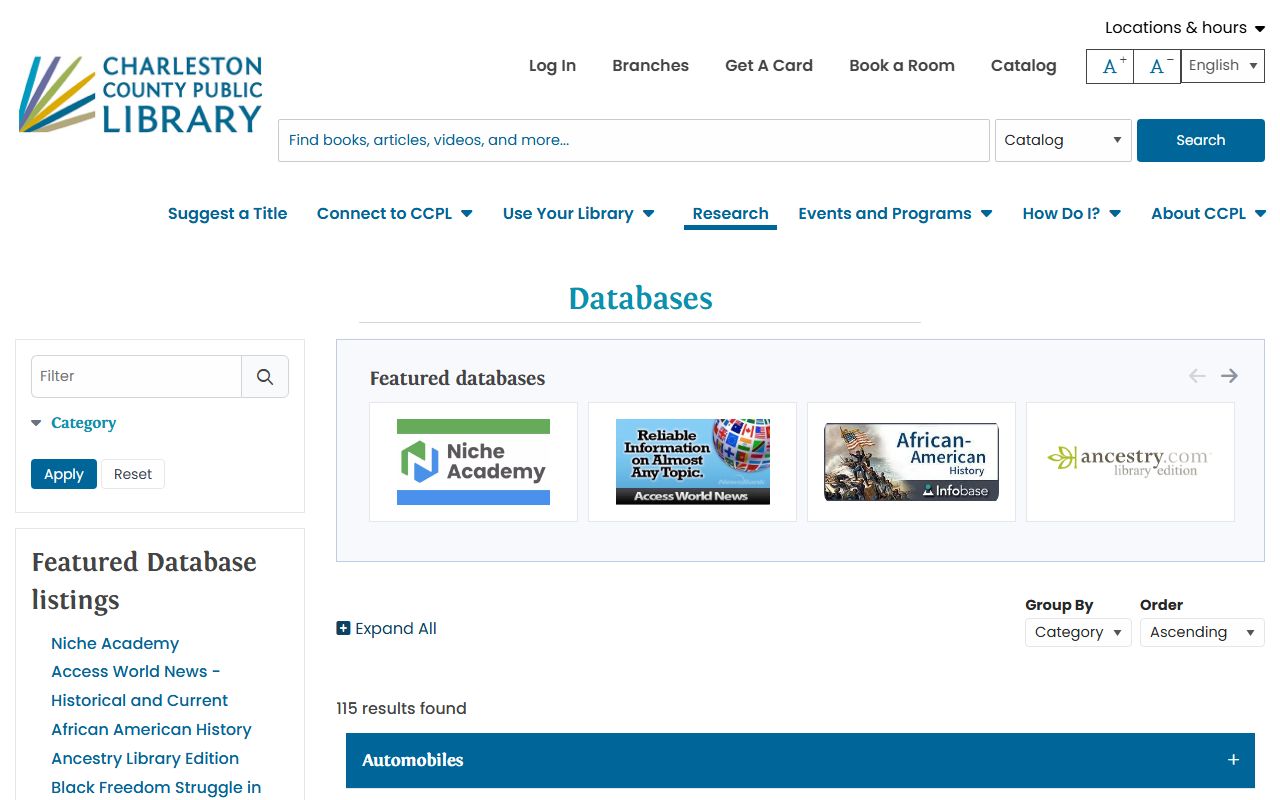The height and width of the screenshot is (800, 1280).
Task: Open Access World News sidebar link
Action: click(x=139, y=686)
